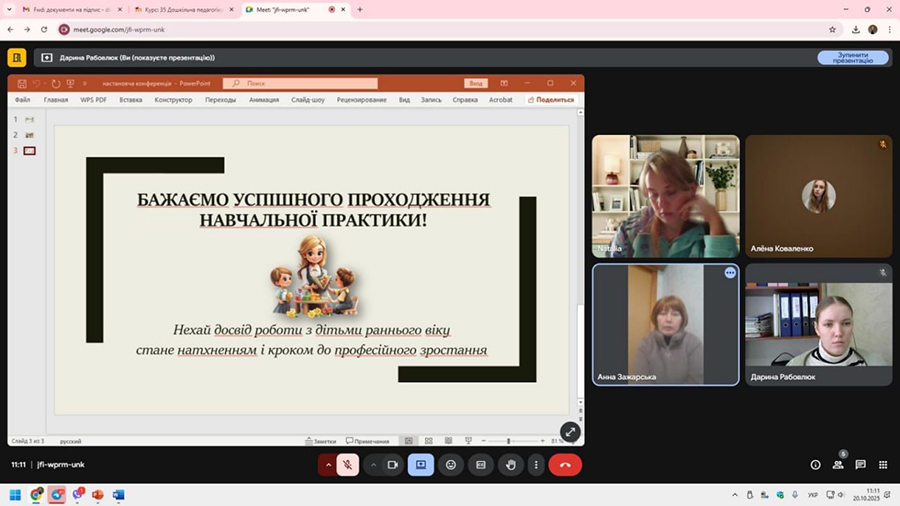Viewport: 900px width, 506px height.
Task: Open Meet activities grid icon
Action: (883, 464)
